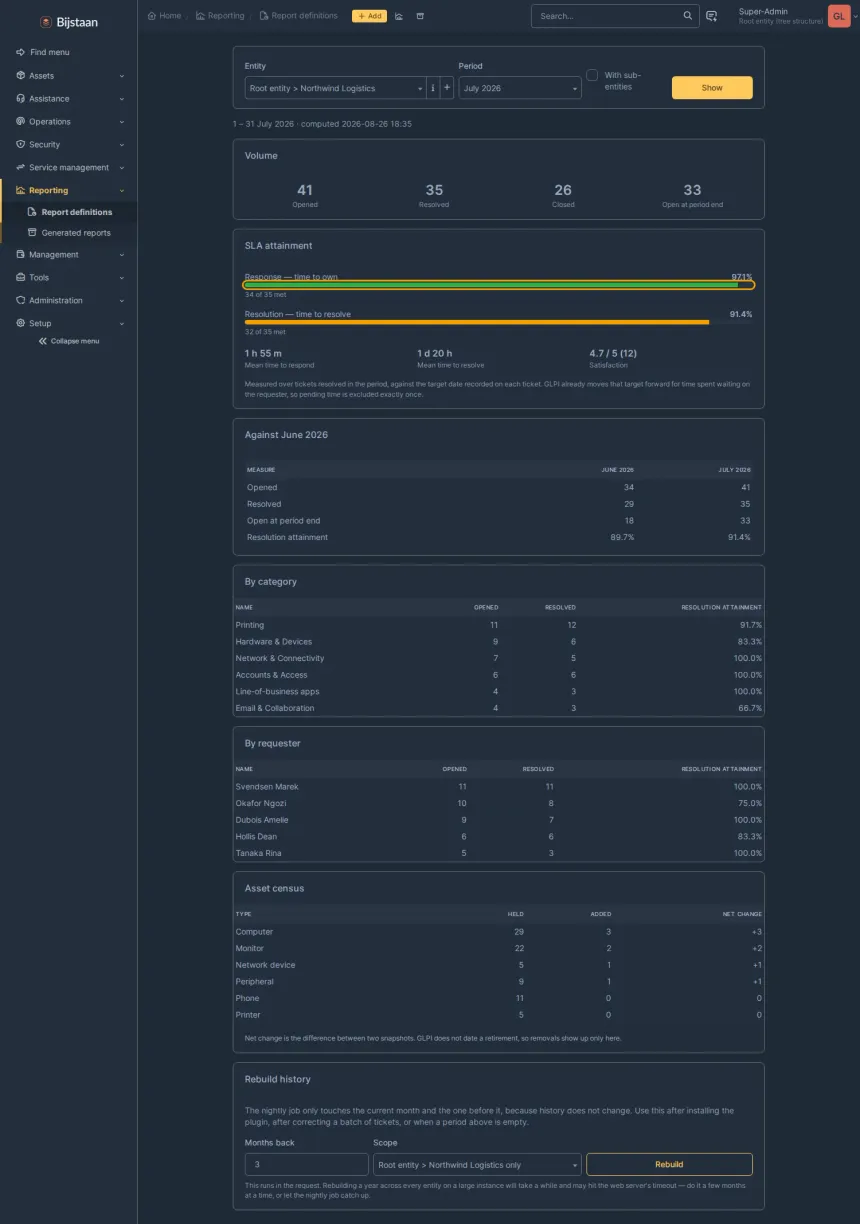Expand the Management menu chevron
This screenshot has width=860, height=1224.
pos(122,254)
